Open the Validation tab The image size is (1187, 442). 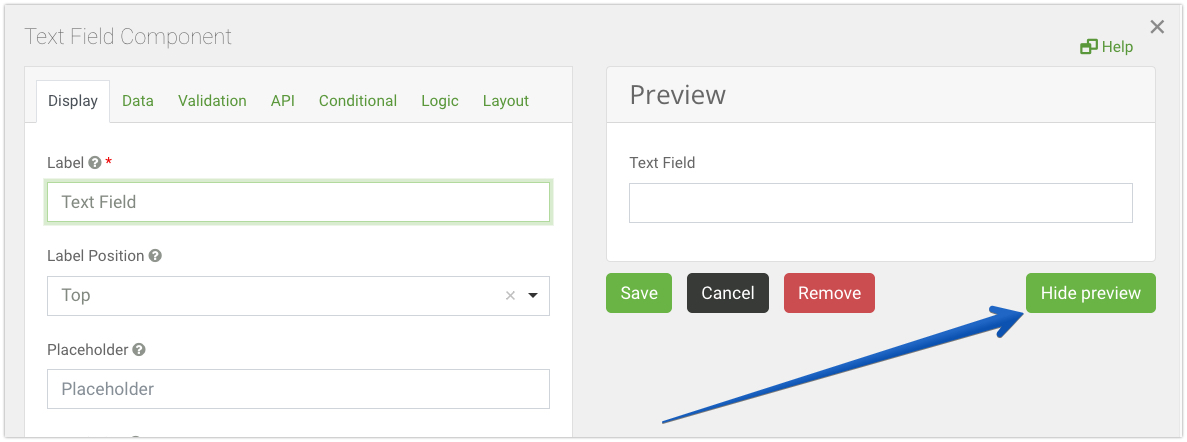pos(212,101)
